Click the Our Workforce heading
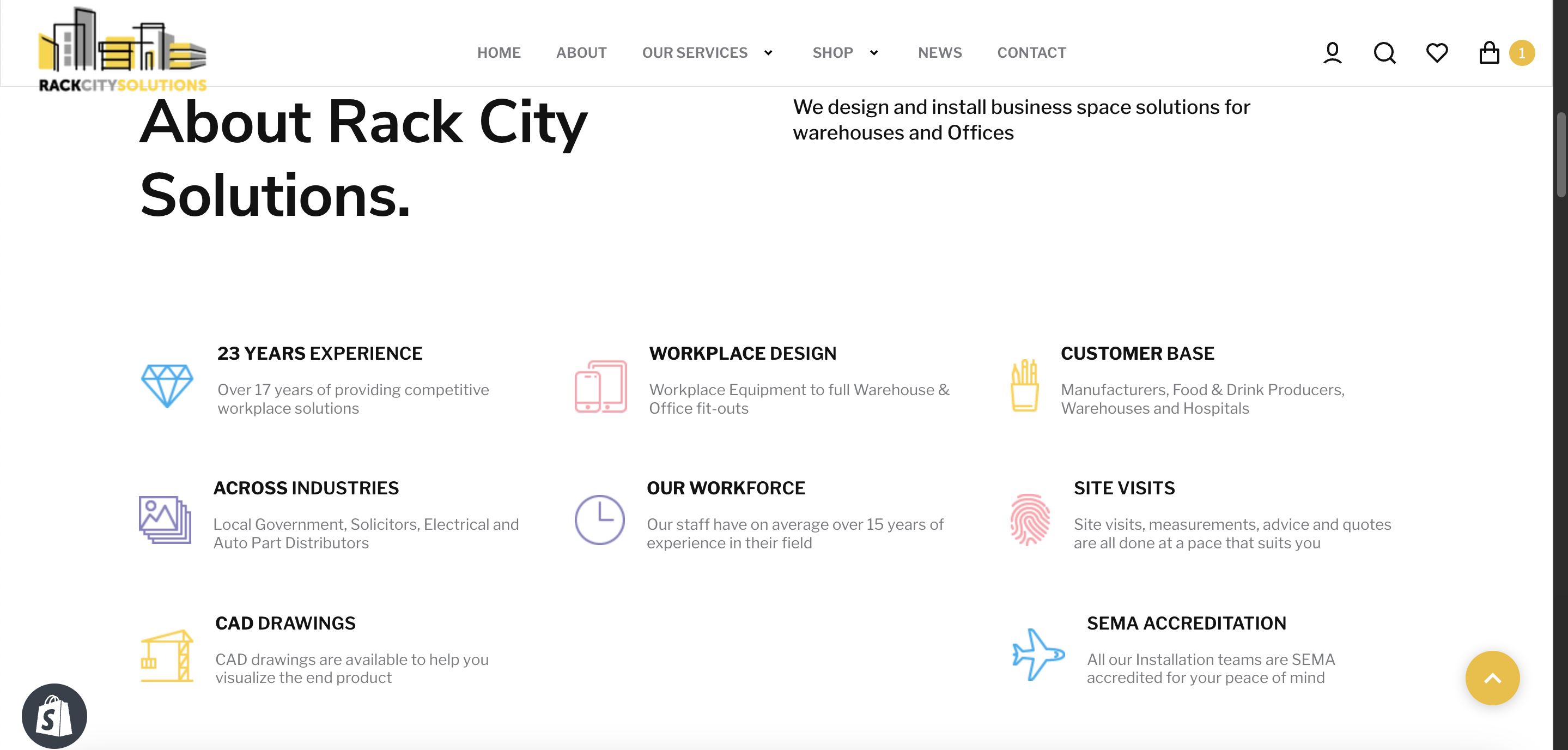 point(726,488)
